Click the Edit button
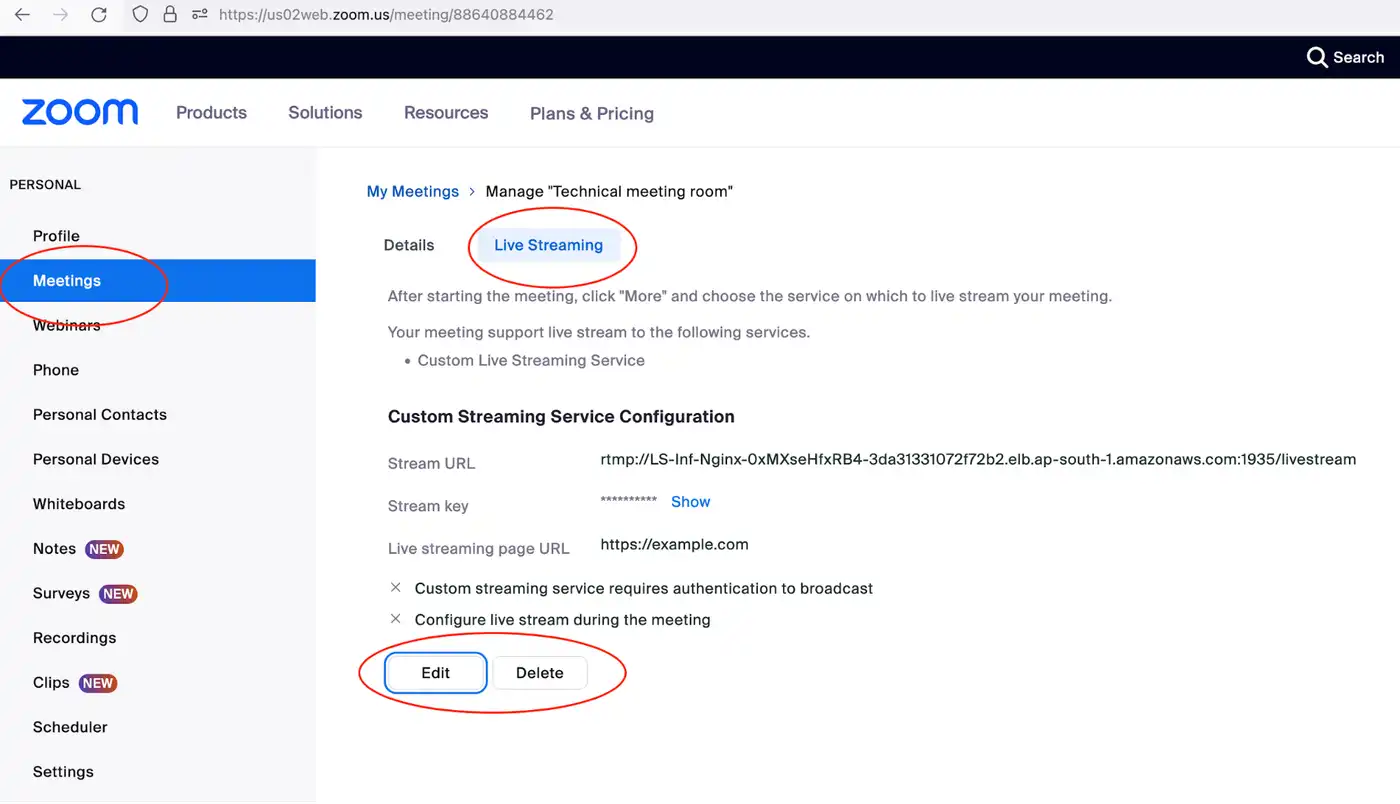This screenshot has width=1400, height=804. [435, 673]
